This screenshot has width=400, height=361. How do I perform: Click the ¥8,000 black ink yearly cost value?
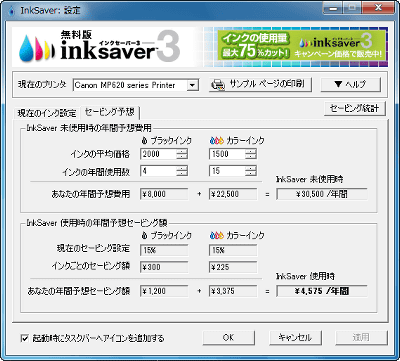pyautogui.click(x=164, y=194)
